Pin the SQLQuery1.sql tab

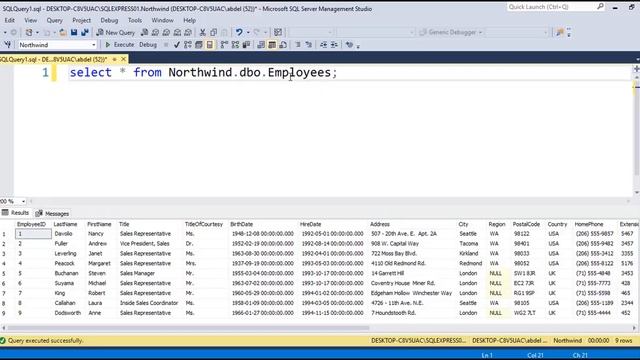114,60
